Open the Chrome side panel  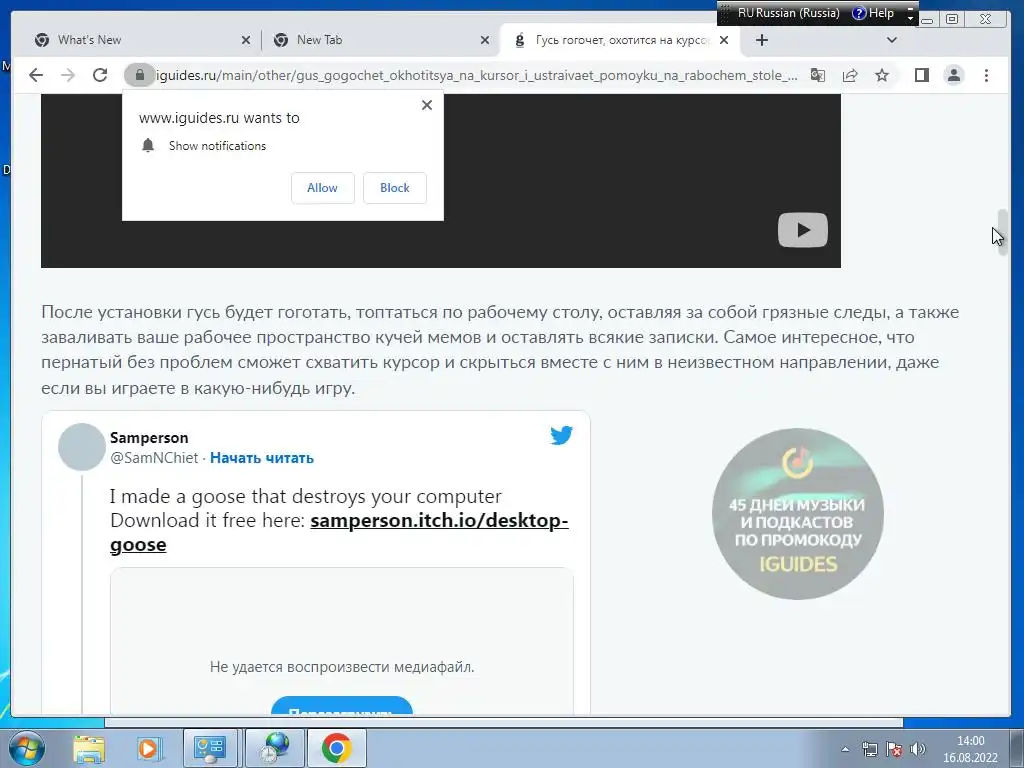pyautogui.click(x=921, y=75)
